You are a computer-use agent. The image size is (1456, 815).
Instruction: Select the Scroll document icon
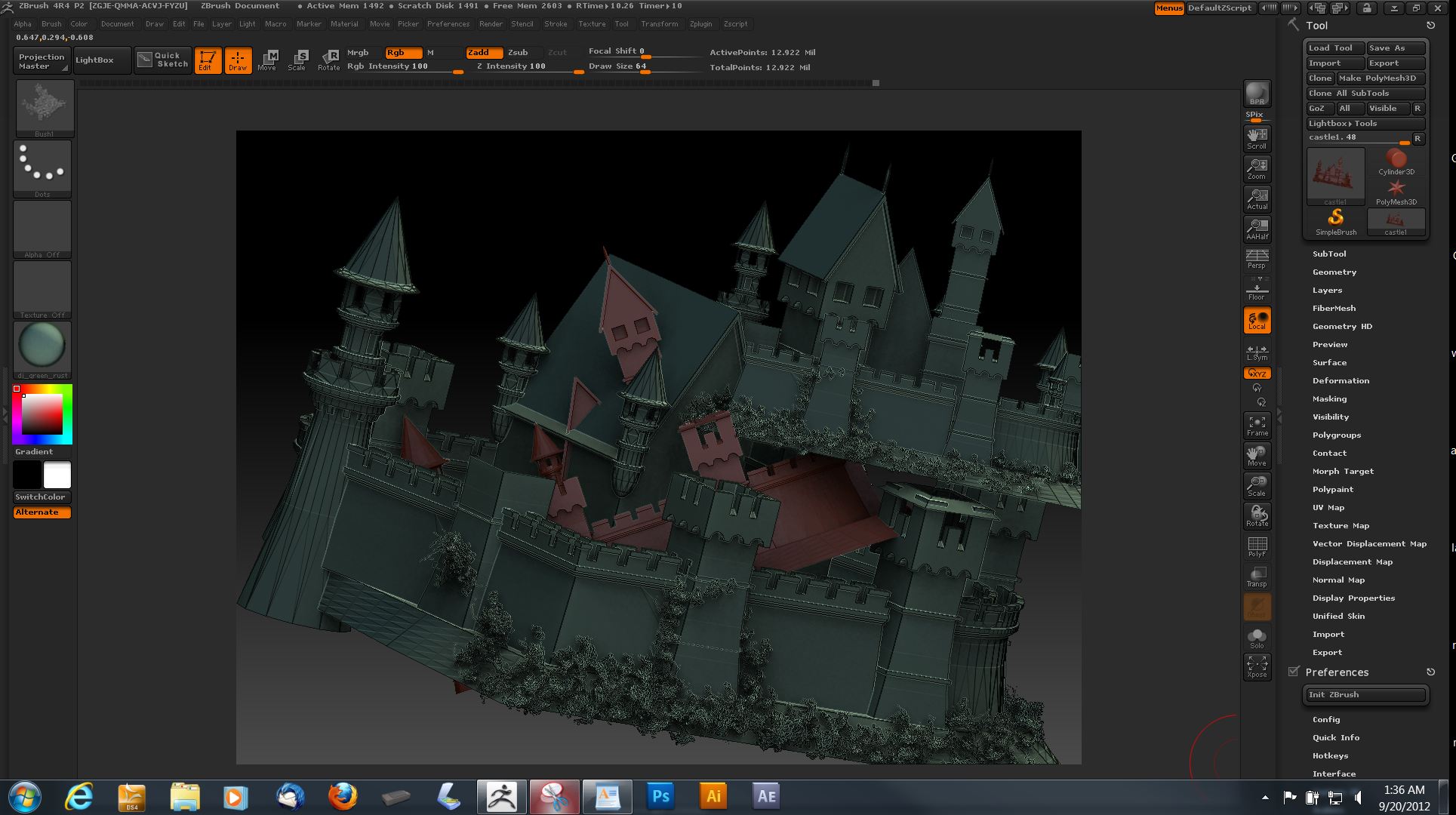[1257, 138]
